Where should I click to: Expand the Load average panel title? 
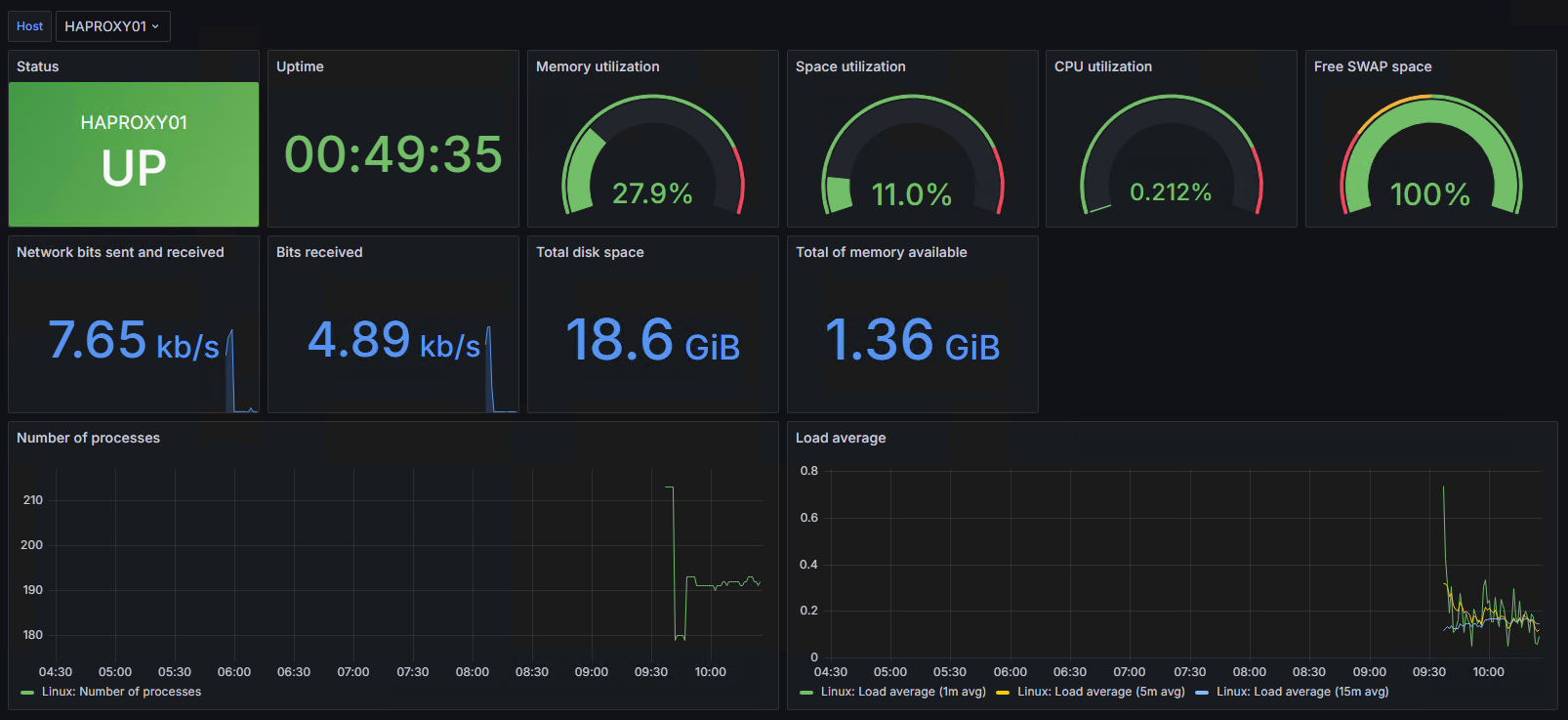841,438
